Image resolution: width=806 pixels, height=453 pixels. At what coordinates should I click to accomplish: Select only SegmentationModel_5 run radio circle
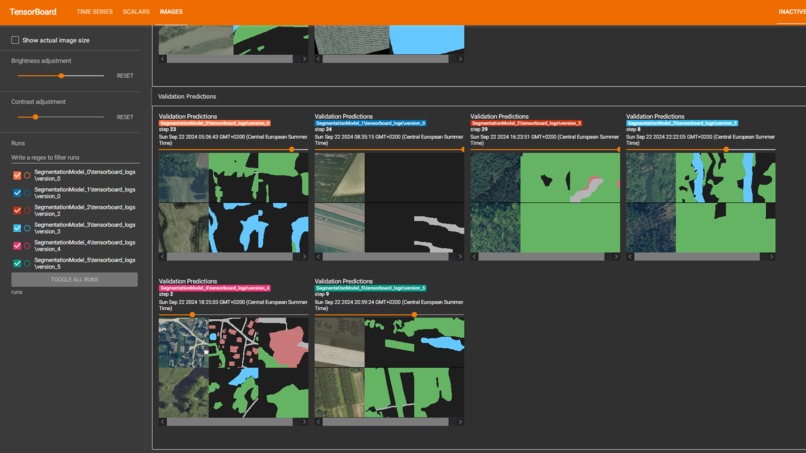pyautogui.click(x=27, y=263)
